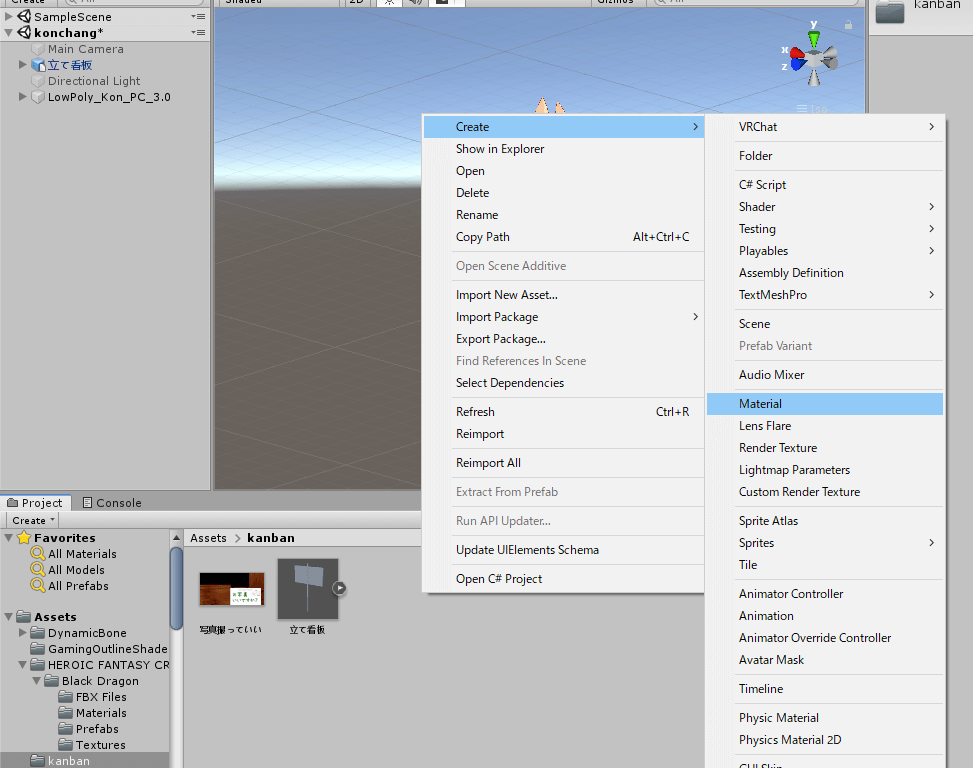Click the padlock icon above the scene gizmo

click(847, 23)
